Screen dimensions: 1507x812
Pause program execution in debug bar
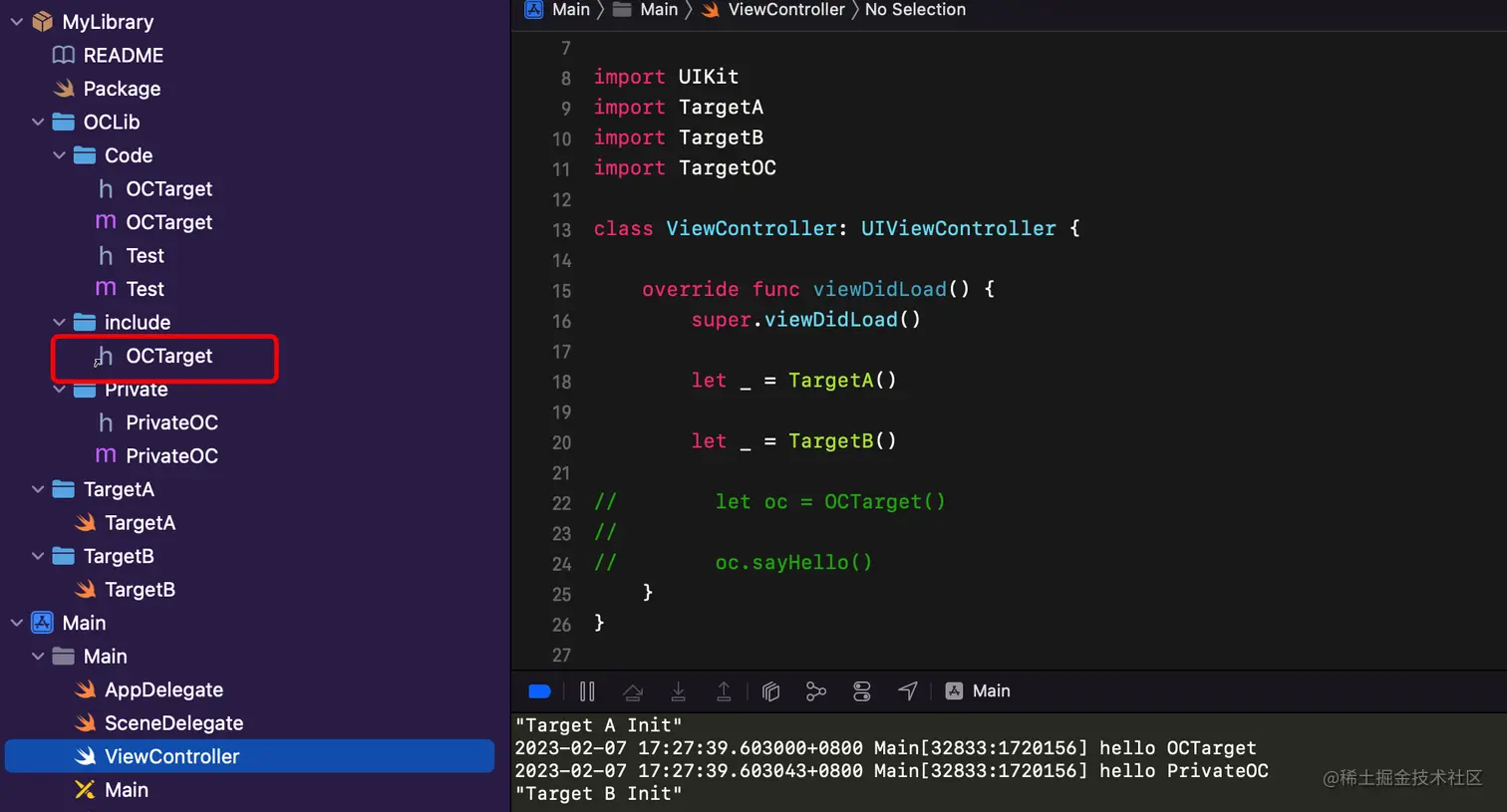coord(587,691)
